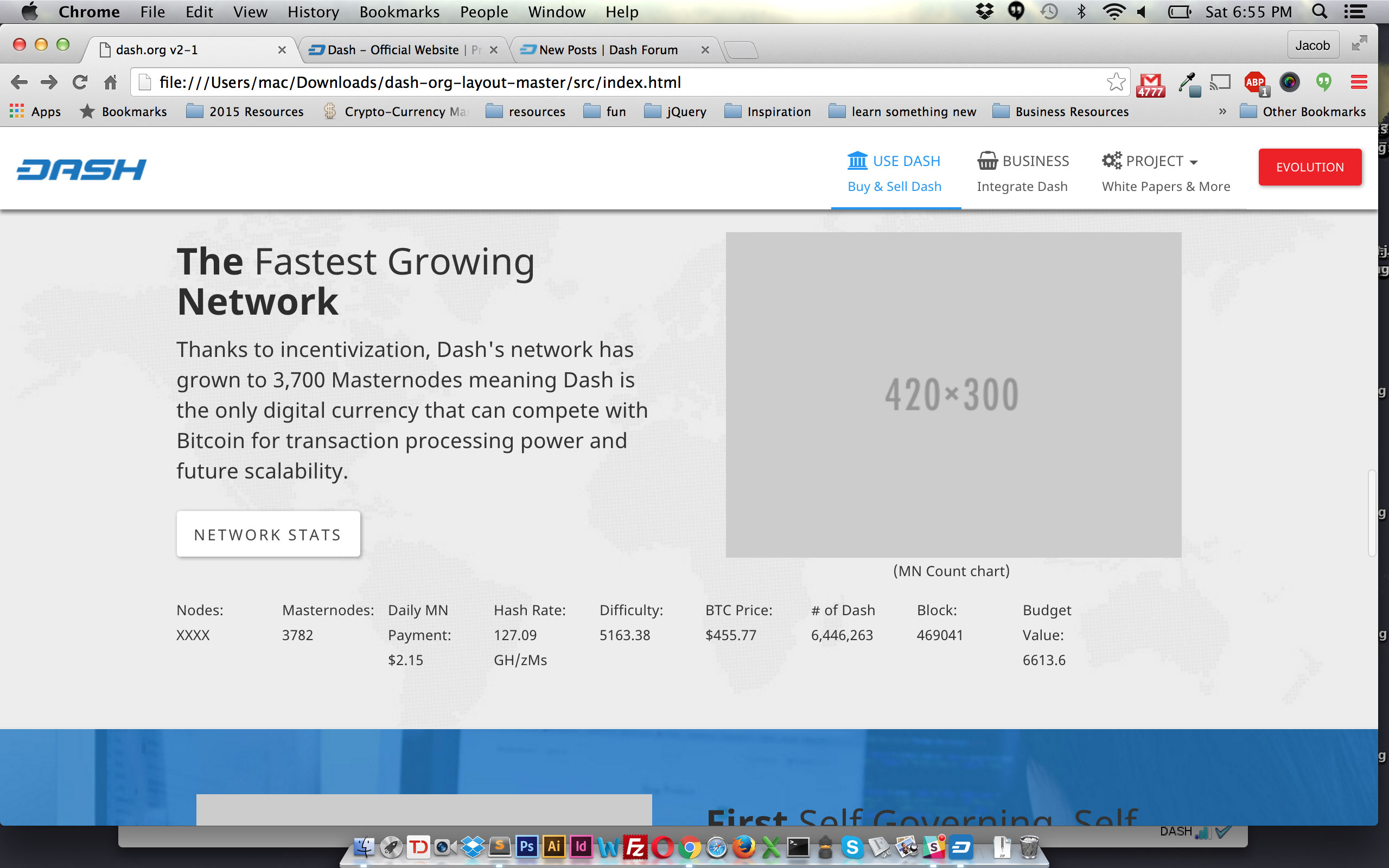Launch Illustrator from the dock
The height and width of the screenshot is (868, 1389).
click(554, 846)
